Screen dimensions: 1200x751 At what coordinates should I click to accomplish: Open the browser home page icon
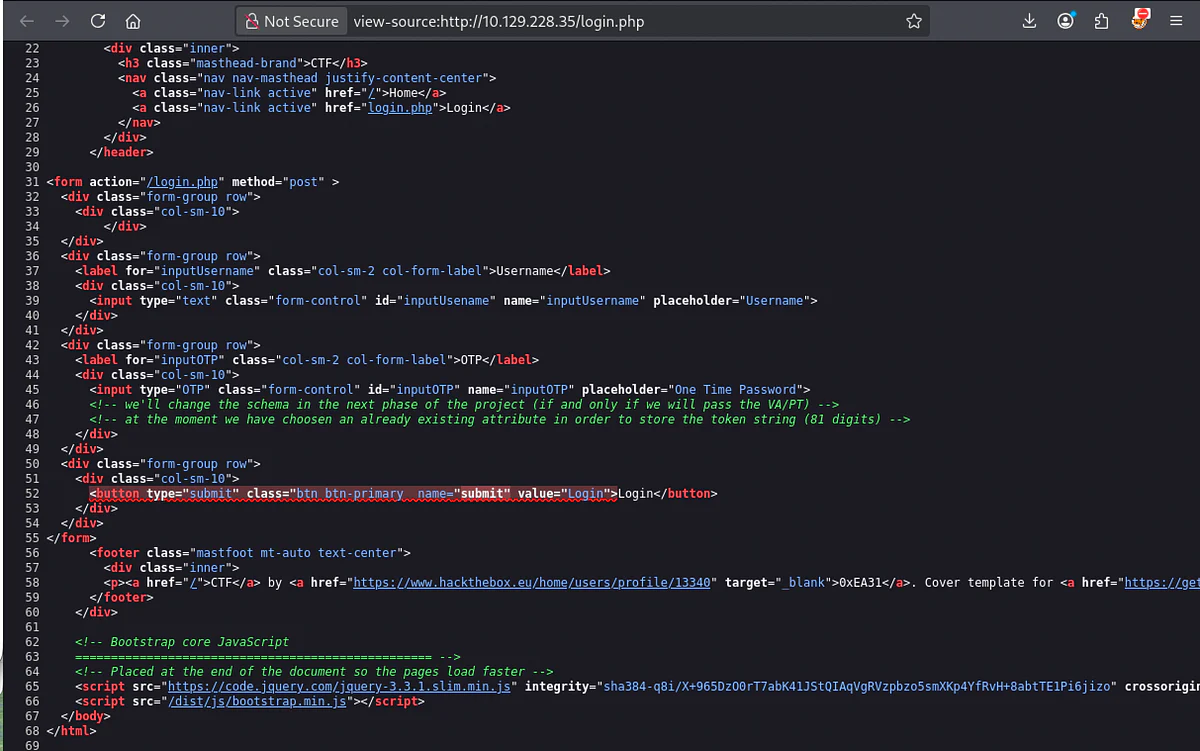133,21
